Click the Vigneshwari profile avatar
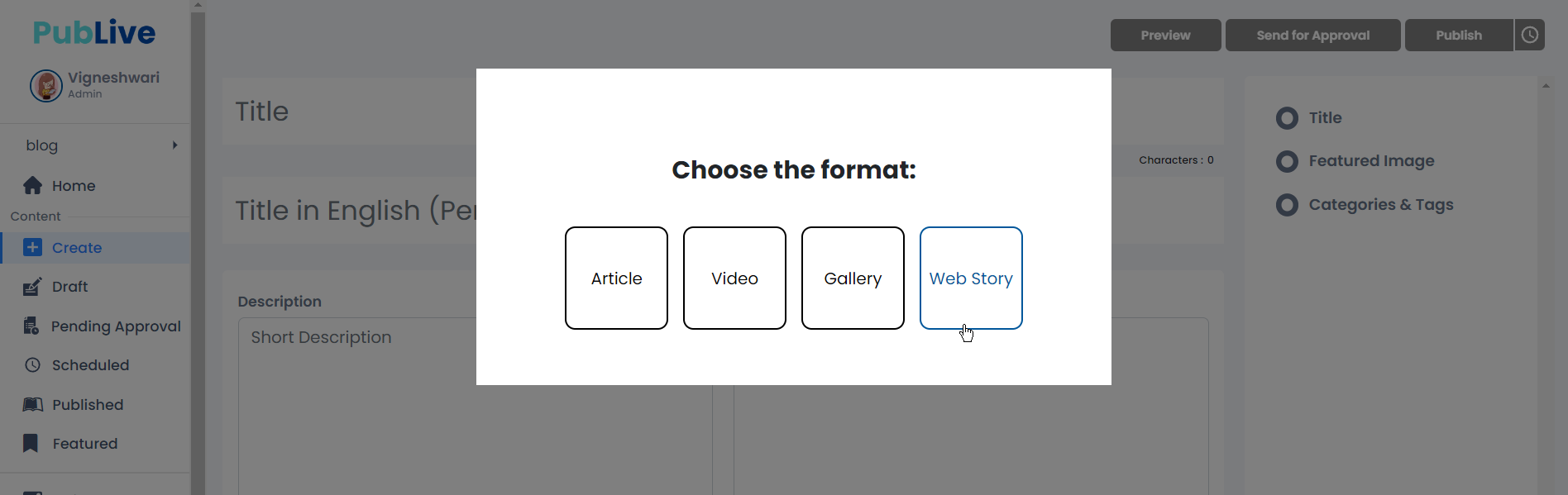This screenshot has height=495, width=1568. [x=46, y=85]
